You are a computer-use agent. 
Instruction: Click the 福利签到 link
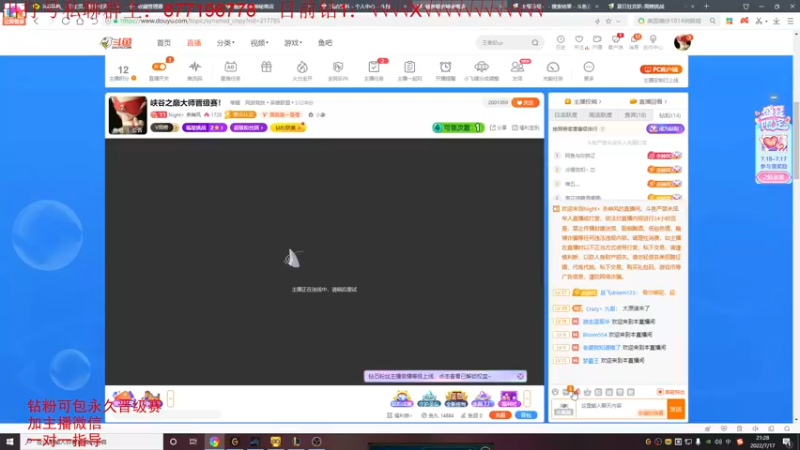click(x=526, y=128)
